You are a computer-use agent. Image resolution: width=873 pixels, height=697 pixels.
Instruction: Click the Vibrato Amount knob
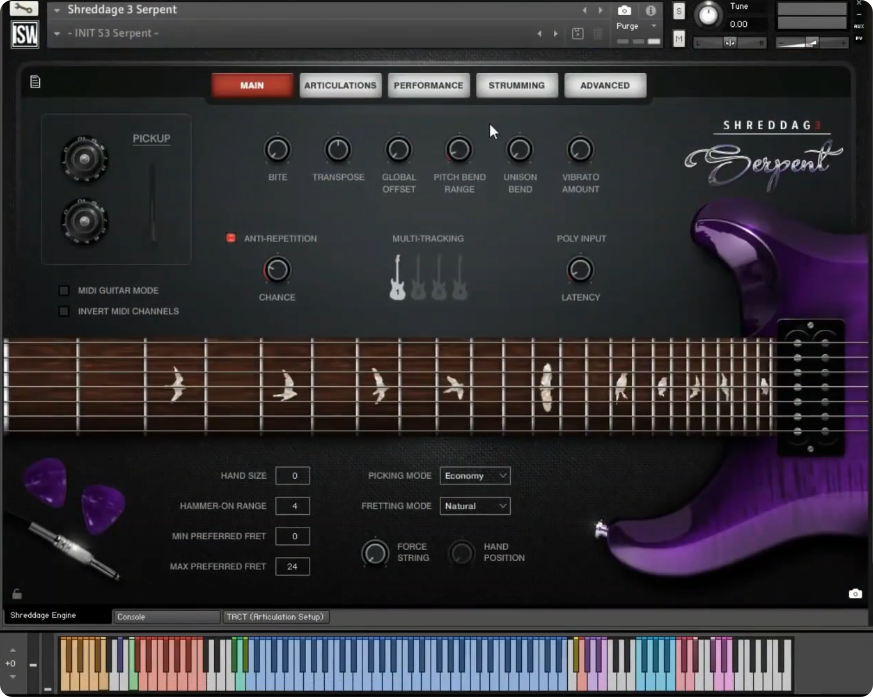point(580,149)
